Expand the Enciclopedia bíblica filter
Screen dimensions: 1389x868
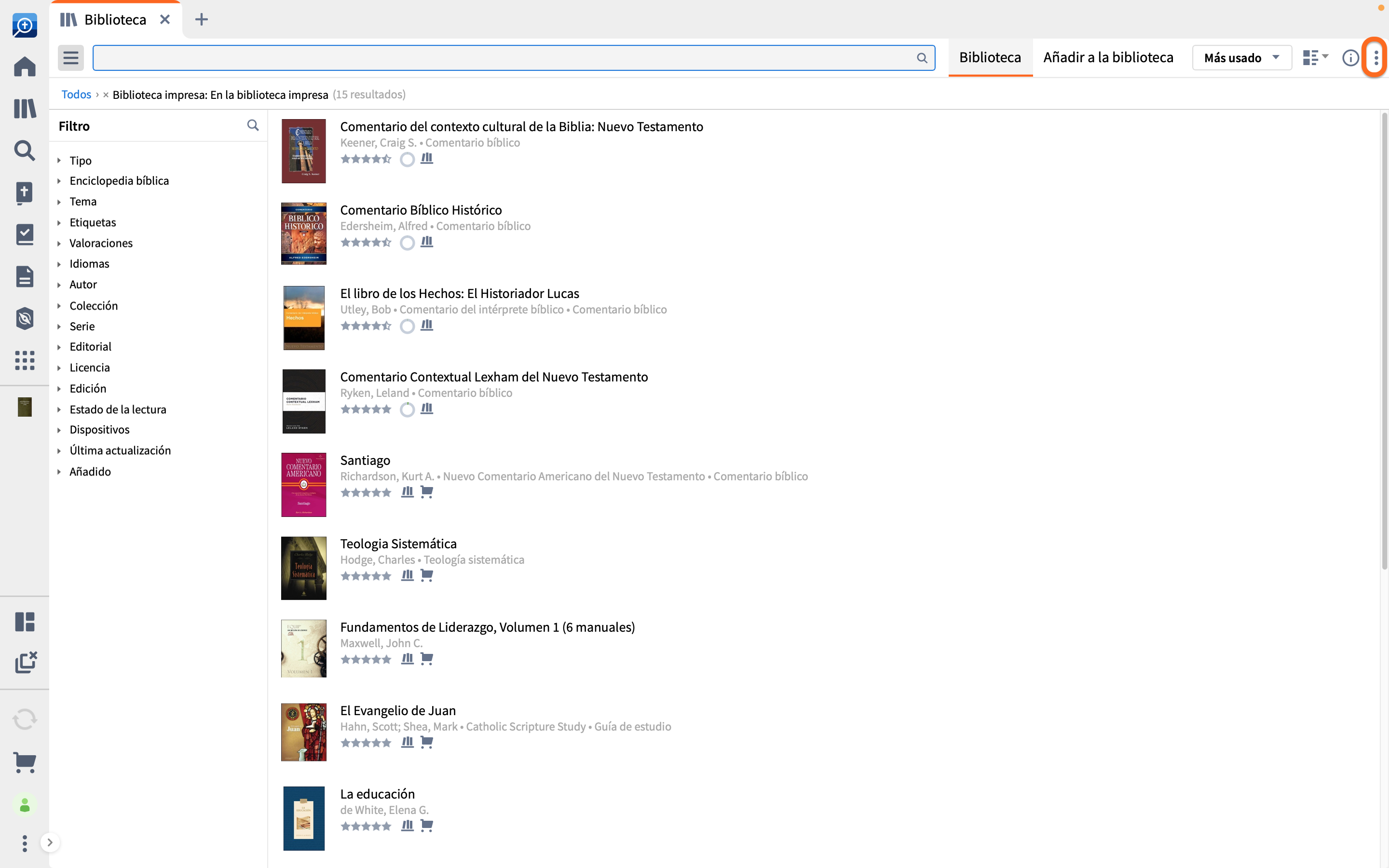[59, 181]
